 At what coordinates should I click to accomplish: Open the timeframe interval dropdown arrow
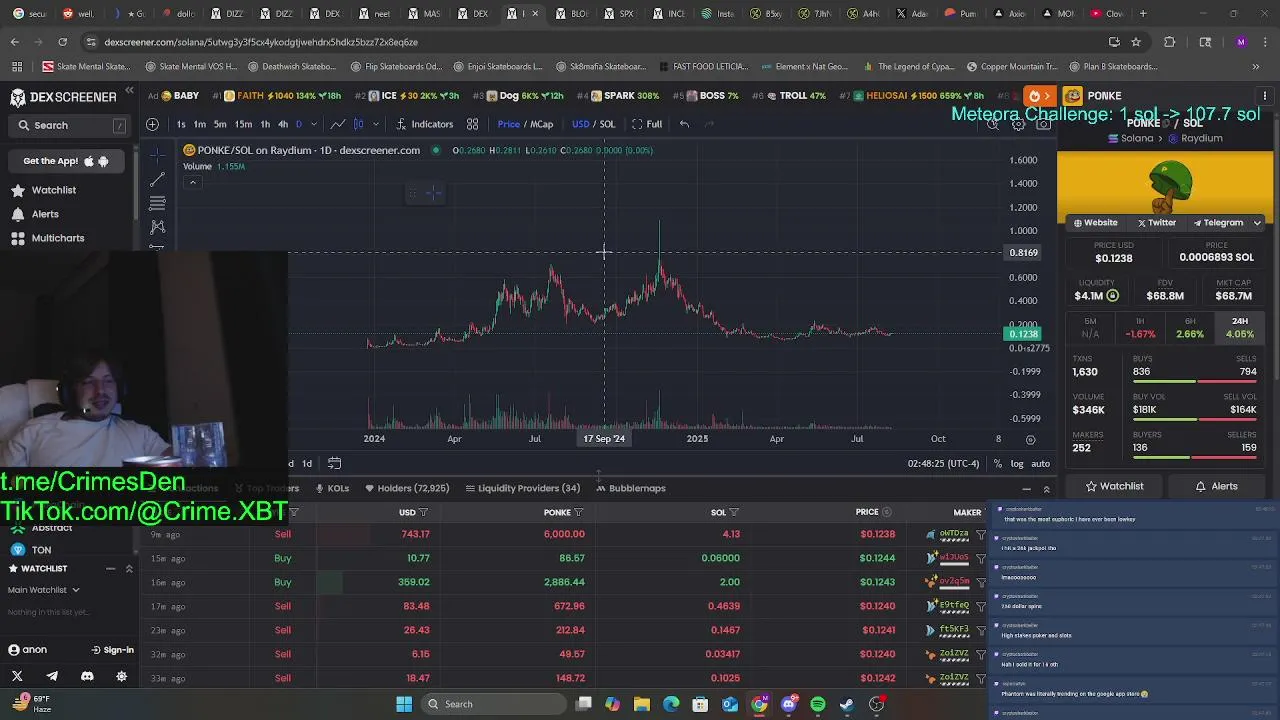tap(313, 124)
